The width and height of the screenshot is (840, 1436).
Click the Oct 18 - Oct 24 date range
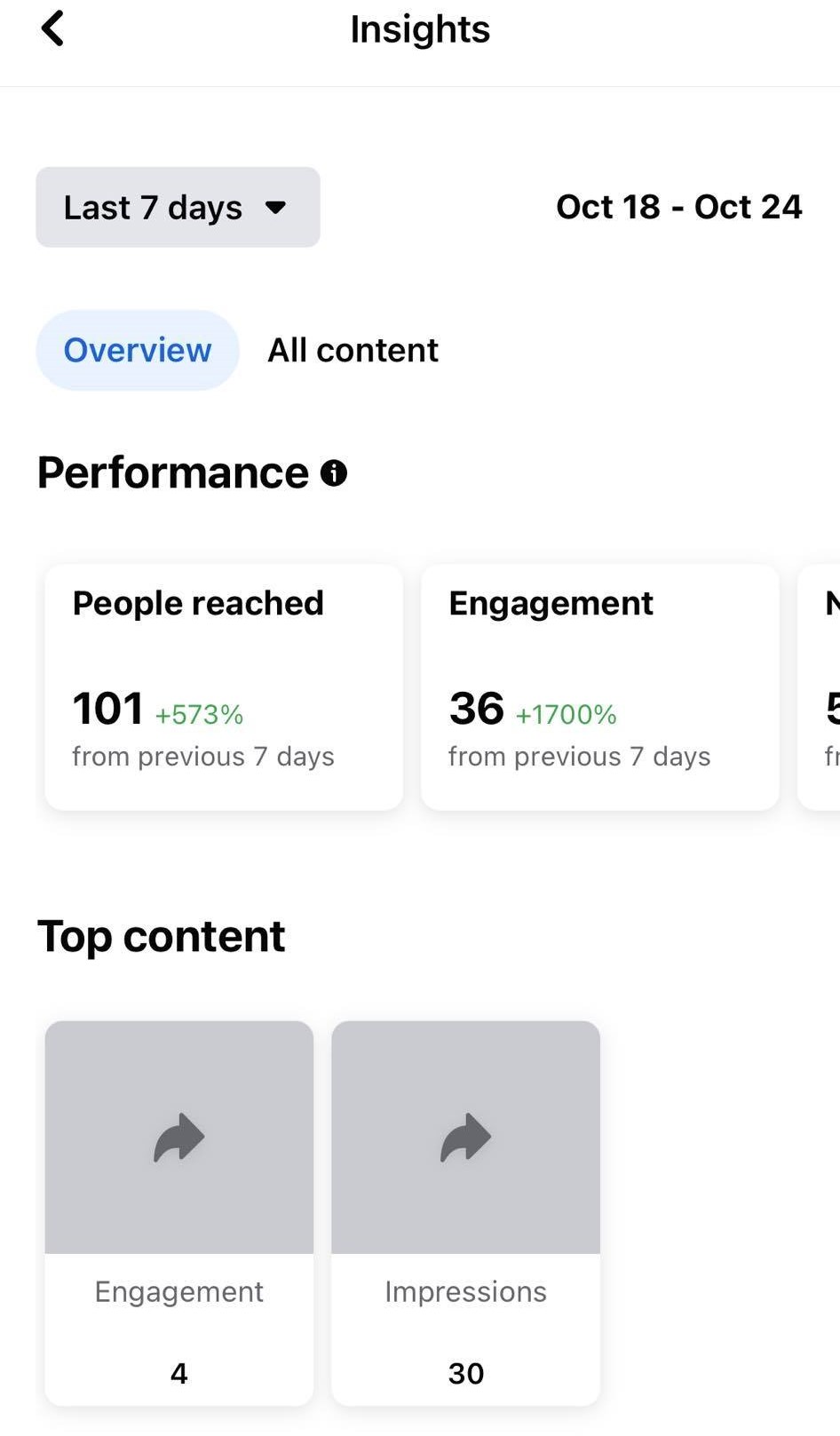[x=678, y=207]
